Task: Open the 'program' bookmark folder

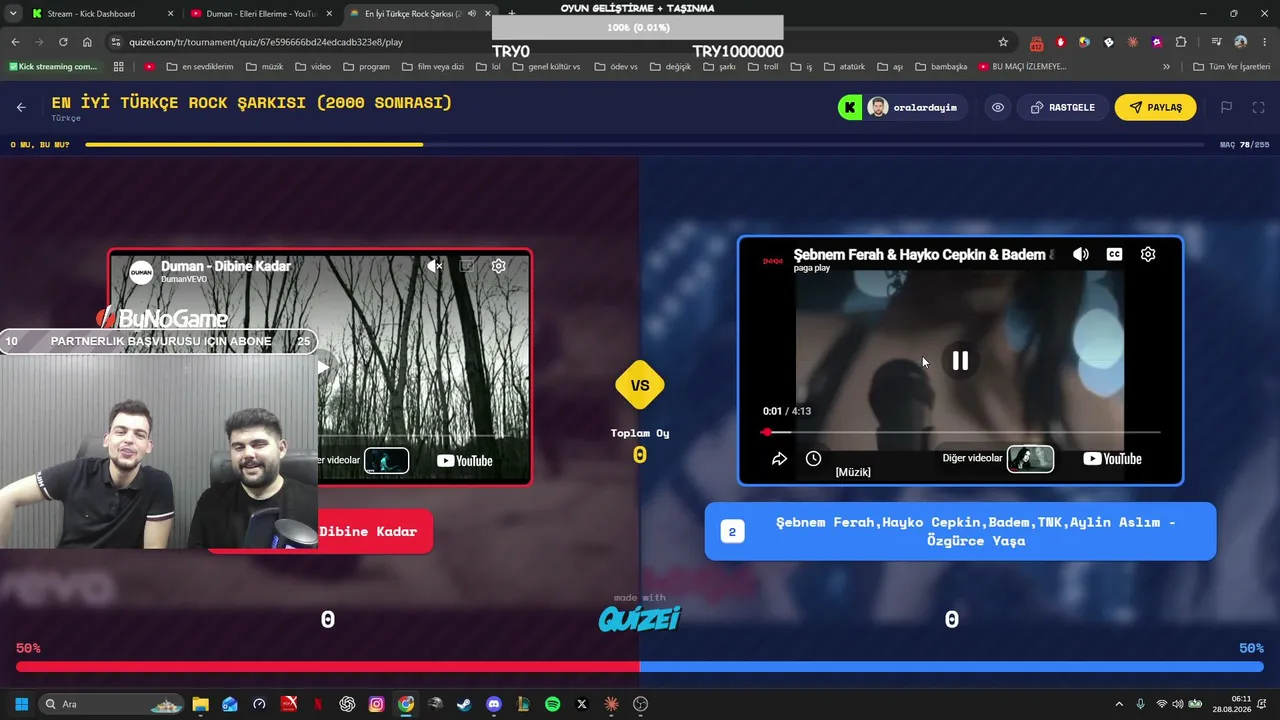Action: [x=366, y=67]
